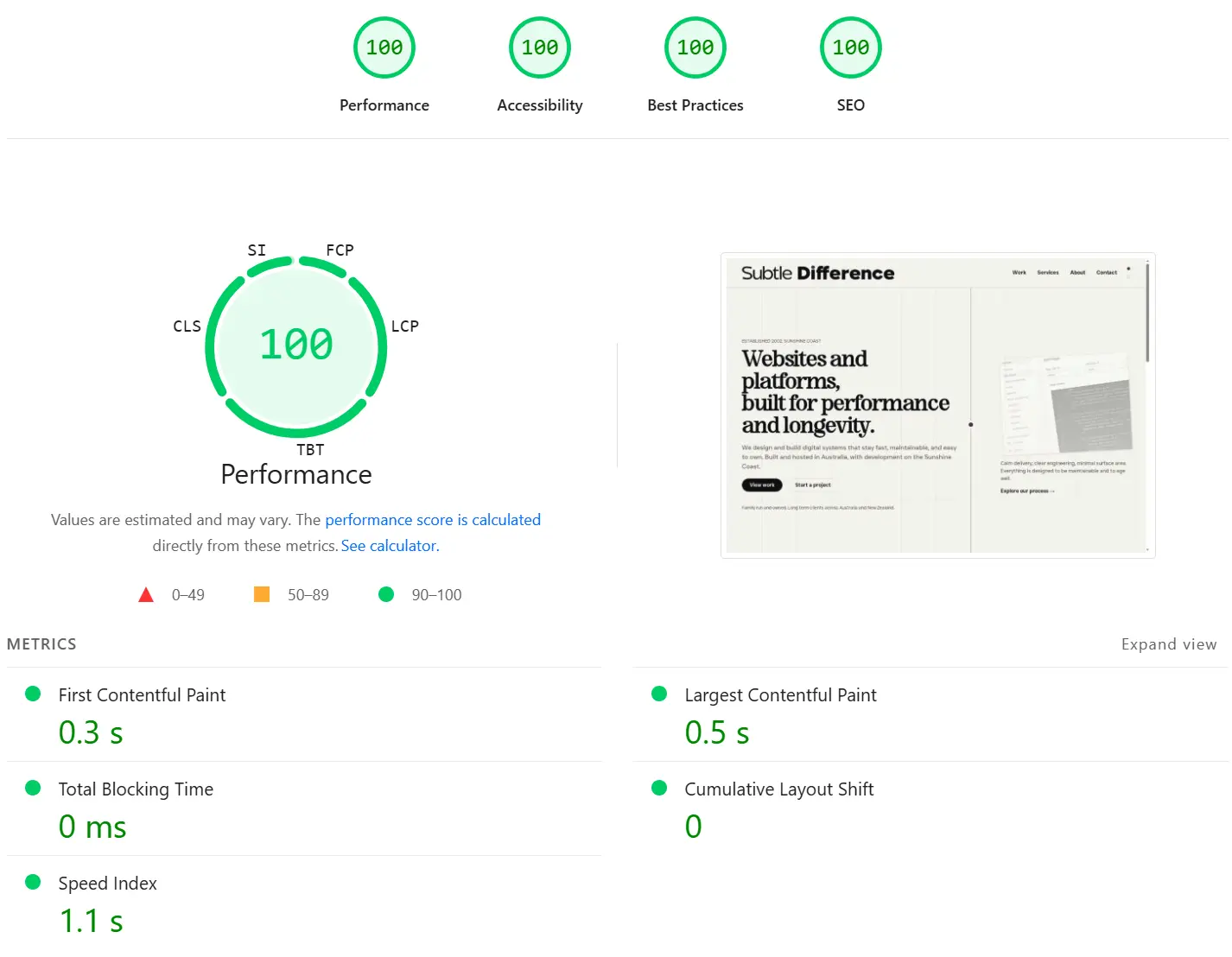Click the CLS label on the performance gauge
The width and height of the screenshot is (1232, 957).
click(x=187, y=326)
